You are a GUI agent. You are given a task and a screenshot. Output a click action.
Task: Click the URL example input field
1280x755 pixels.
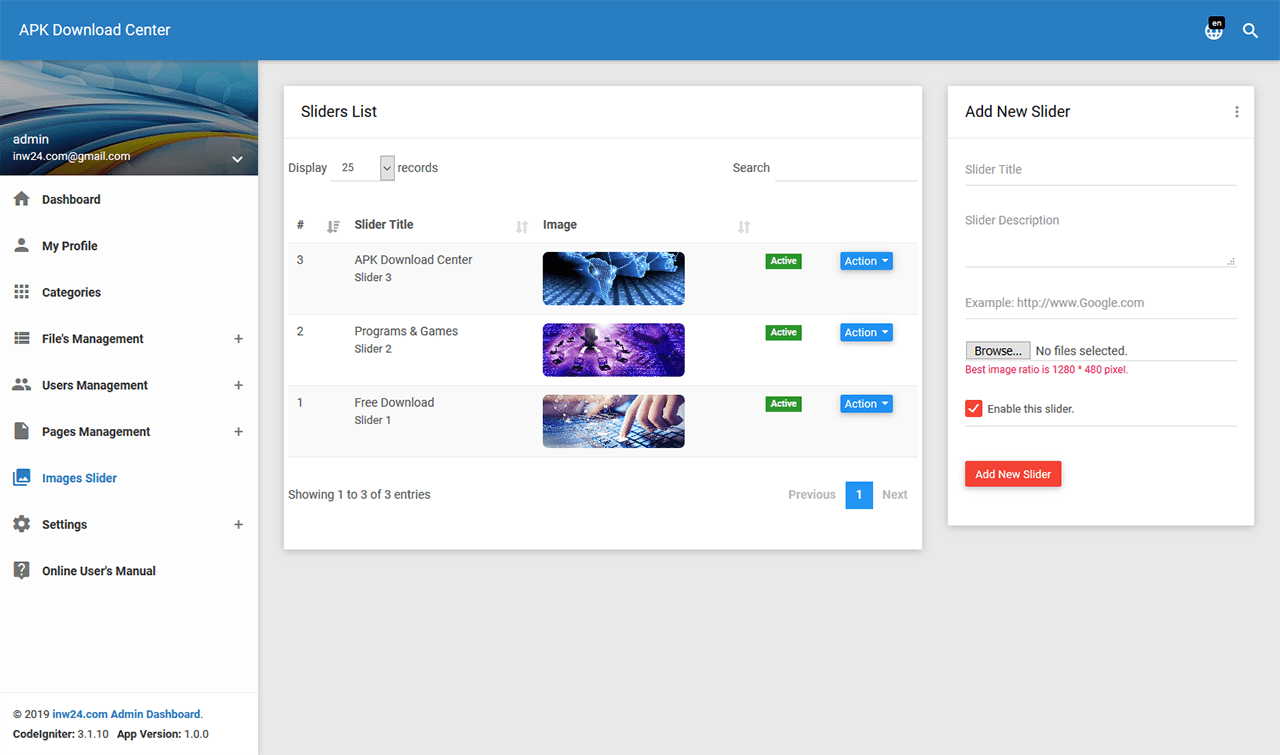1101,303
